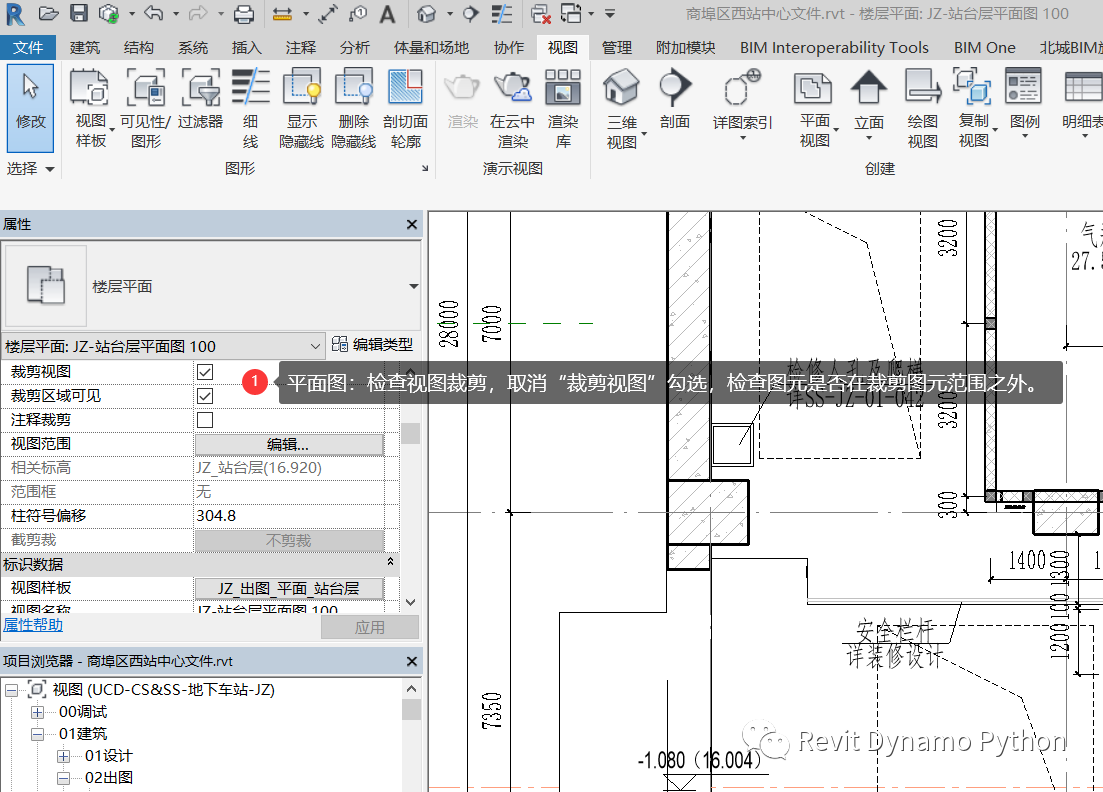
Task: Check the 注释裁剪 checkbox
Action: pos(205,420)
